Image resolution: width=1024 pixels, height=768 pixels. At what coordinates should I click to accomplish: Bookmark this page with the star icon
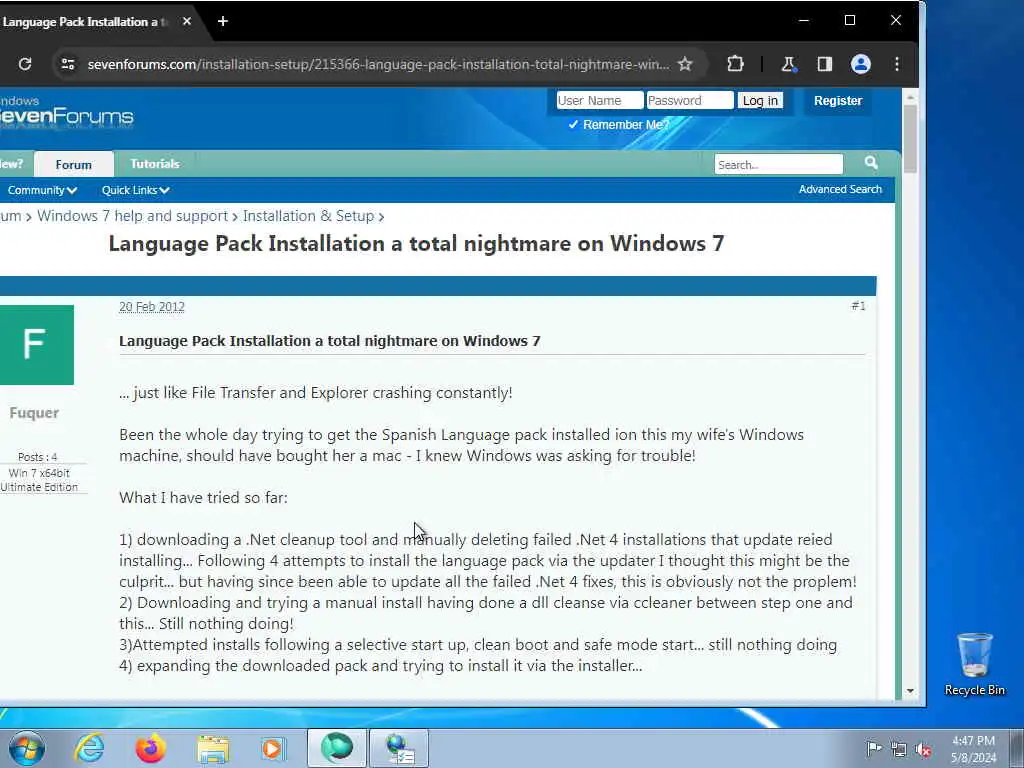pos(684,64)
